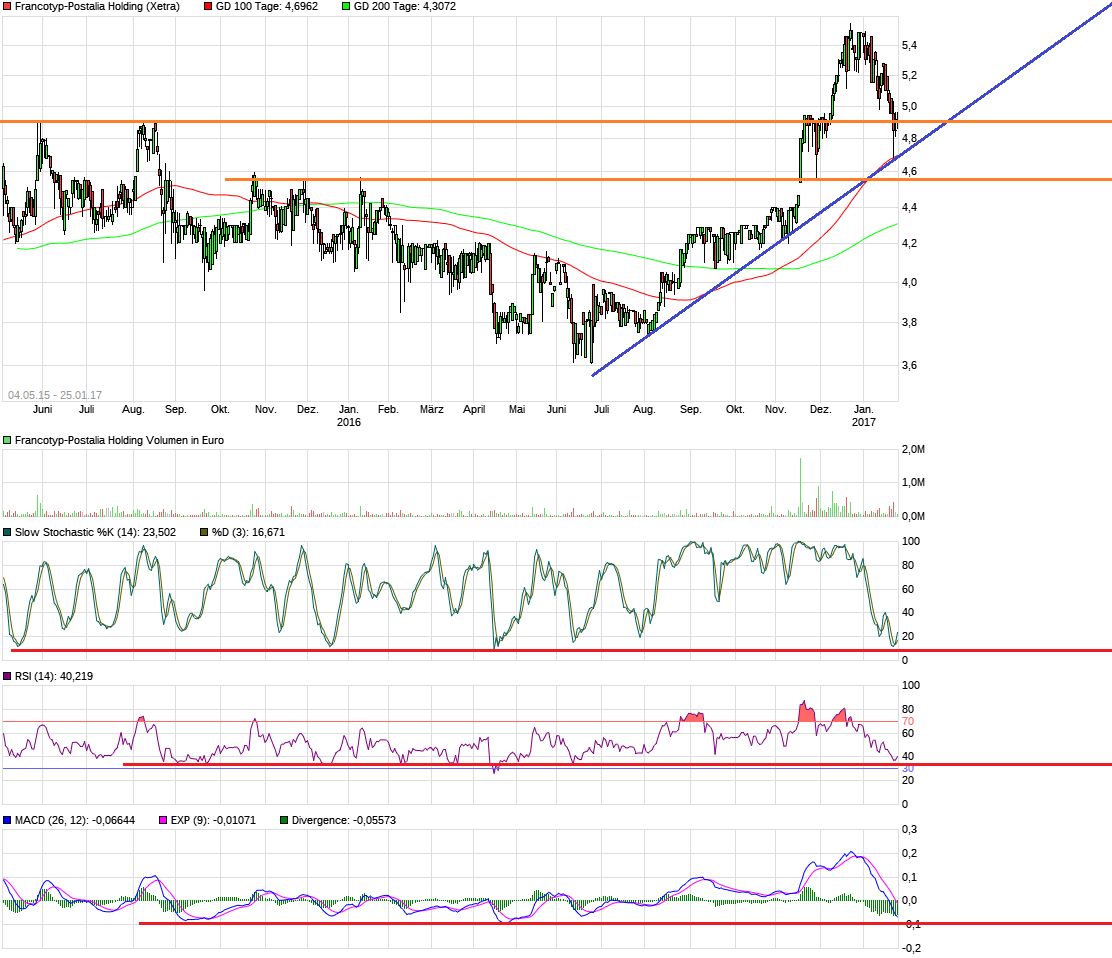
Task: Click the 0,3 MACD axis value
Action: [x=909, y=830]
